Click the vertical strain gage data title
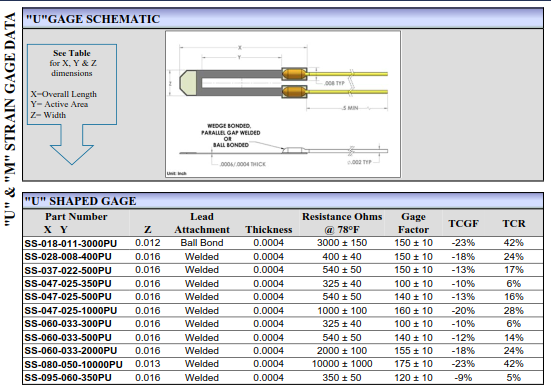Screen dimensions: 551x391 [10, 119]
